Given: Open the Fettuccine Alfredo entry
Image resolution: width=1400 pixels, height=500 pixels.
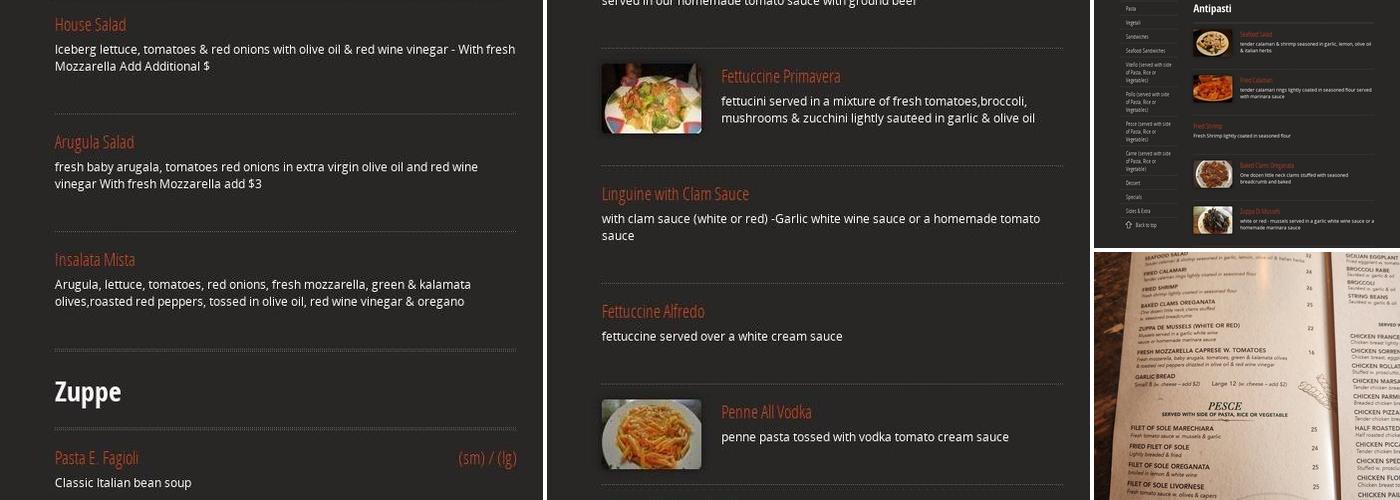Looking at the screenshot, I should (x=653, y=312).
